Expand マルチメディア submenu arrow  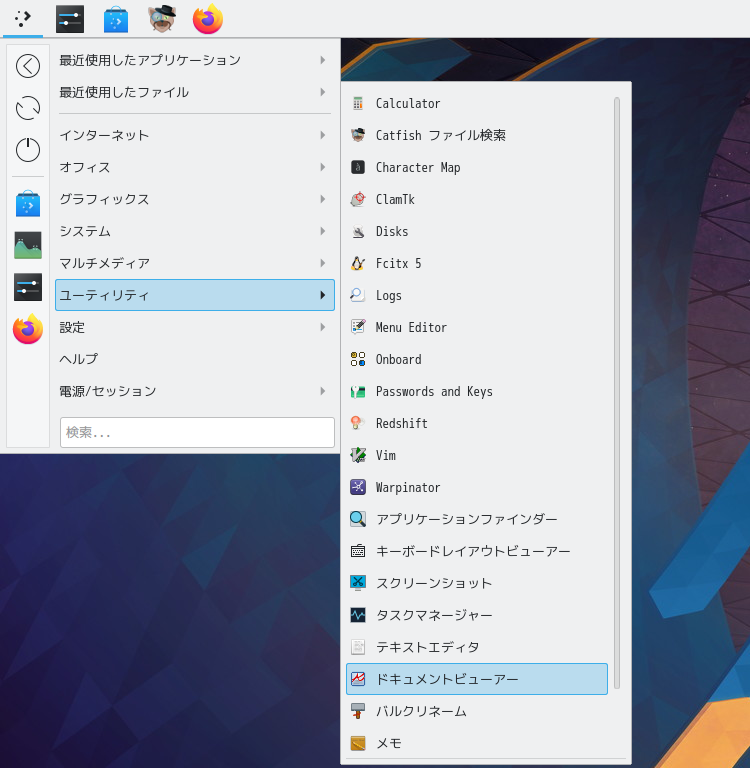[322, 263]
